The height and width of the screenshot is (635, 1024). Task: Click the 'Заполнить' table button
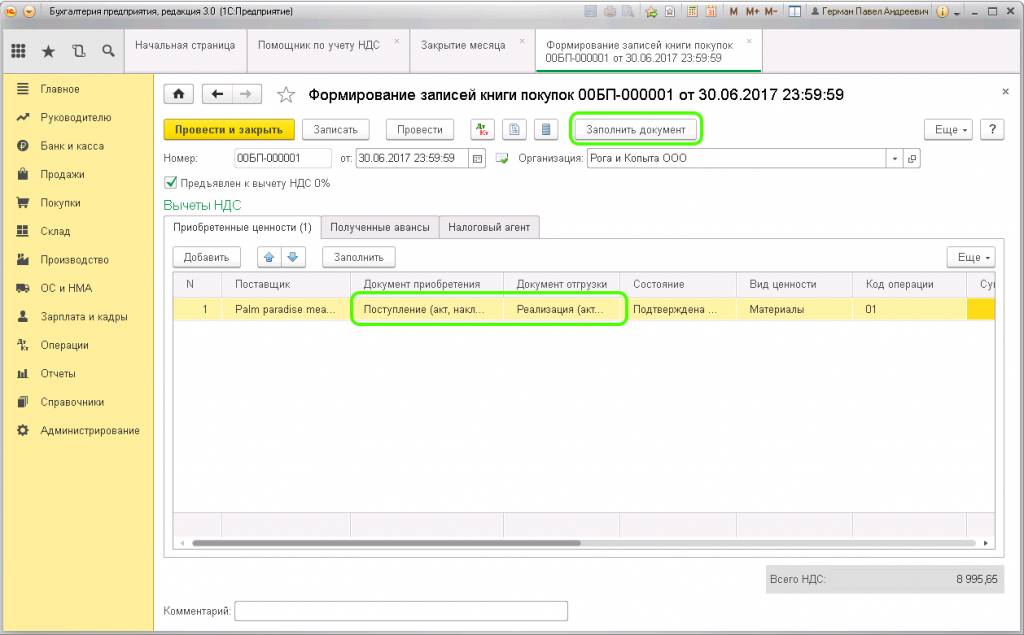[x=359, y=257]
